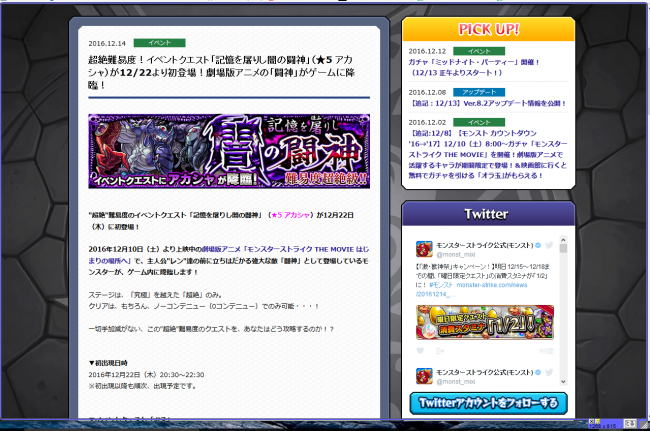The width and height of the screenshot is (650, 431).
Task: Follow the monster-strike.com/news link in the tweet
Action: click(492, 285)
